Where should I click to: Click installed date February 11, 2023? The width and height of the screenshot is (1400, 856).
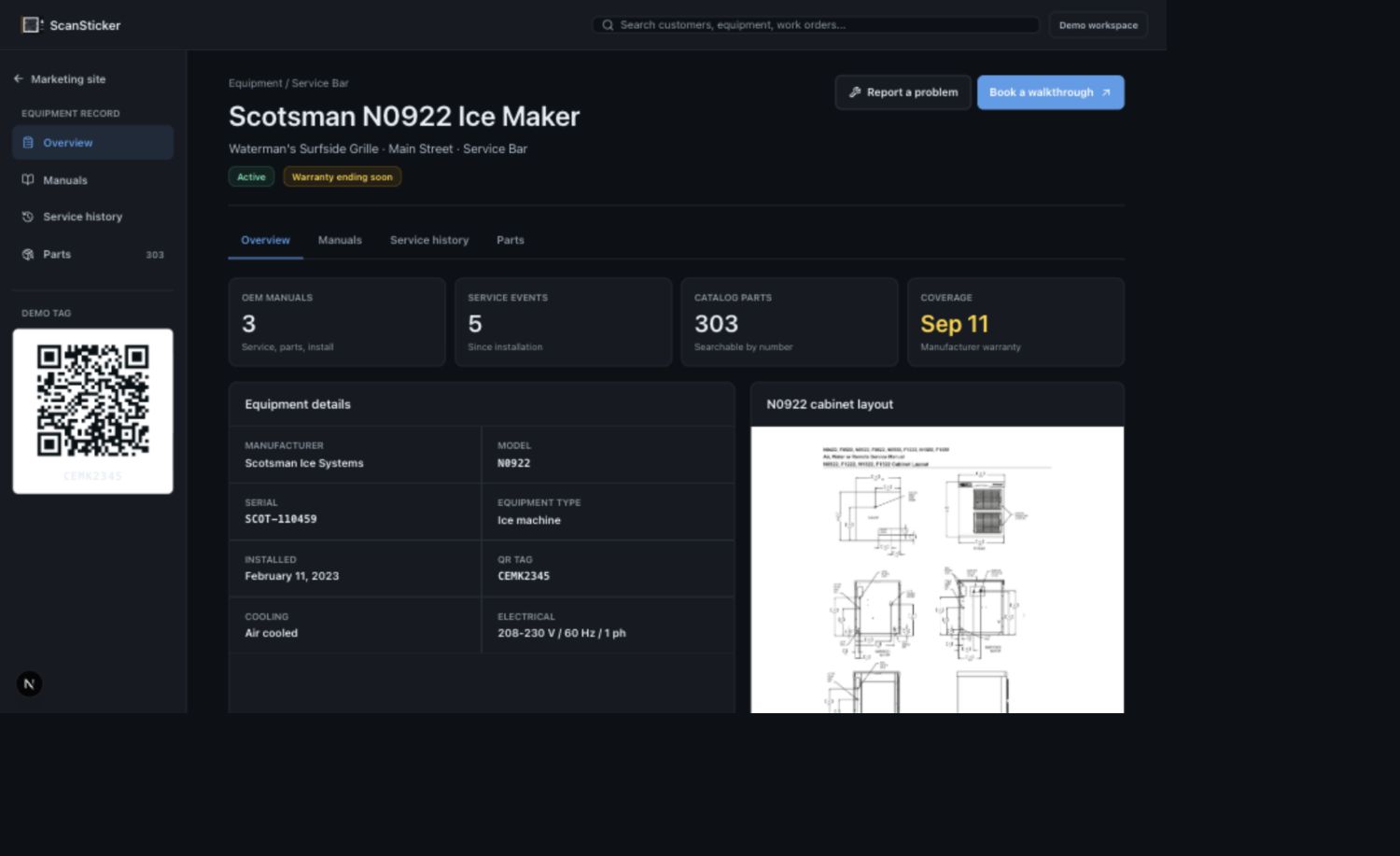tap(292, 576)
